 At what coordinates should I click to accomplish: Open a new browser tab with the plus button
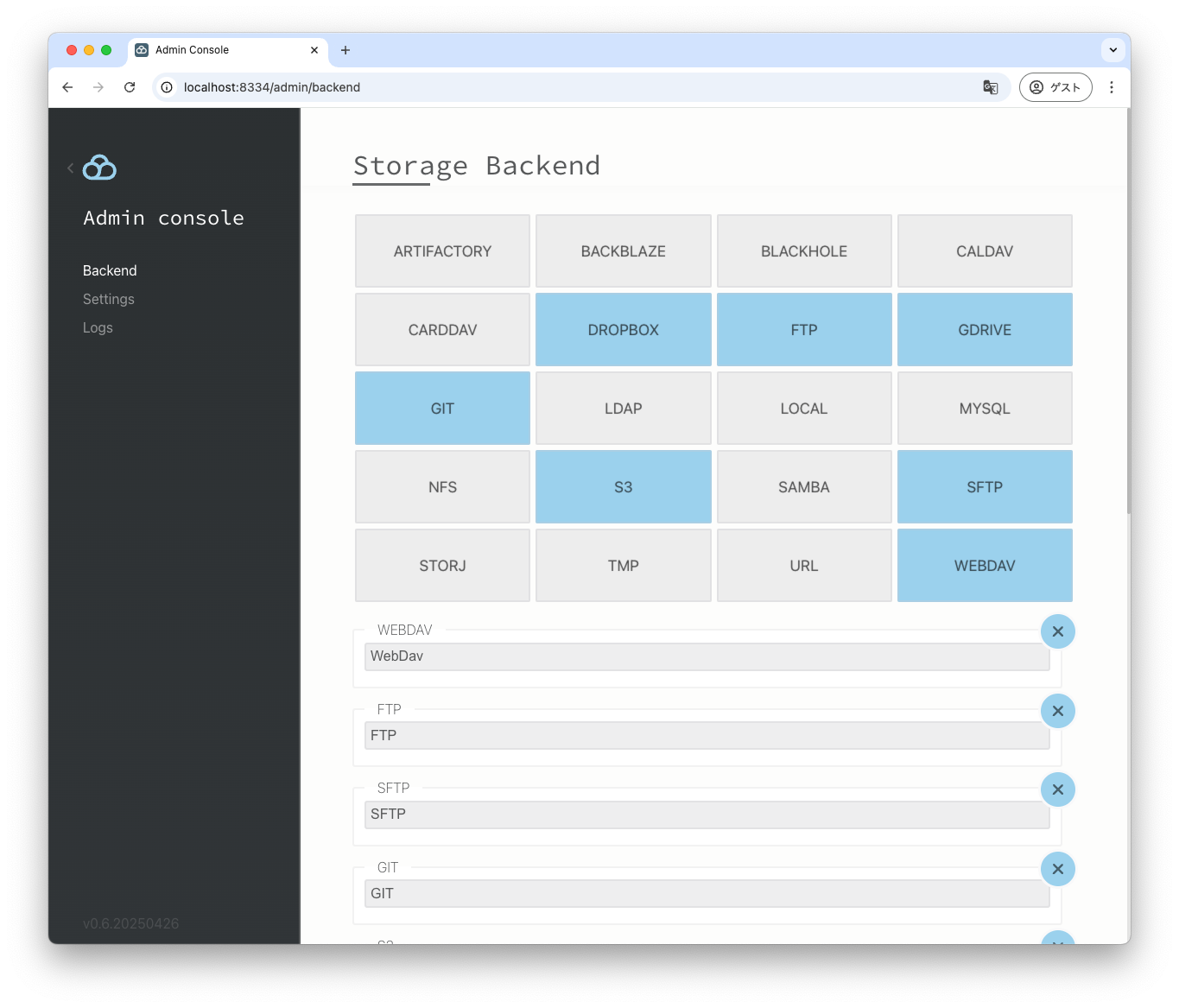coord(345,50)
